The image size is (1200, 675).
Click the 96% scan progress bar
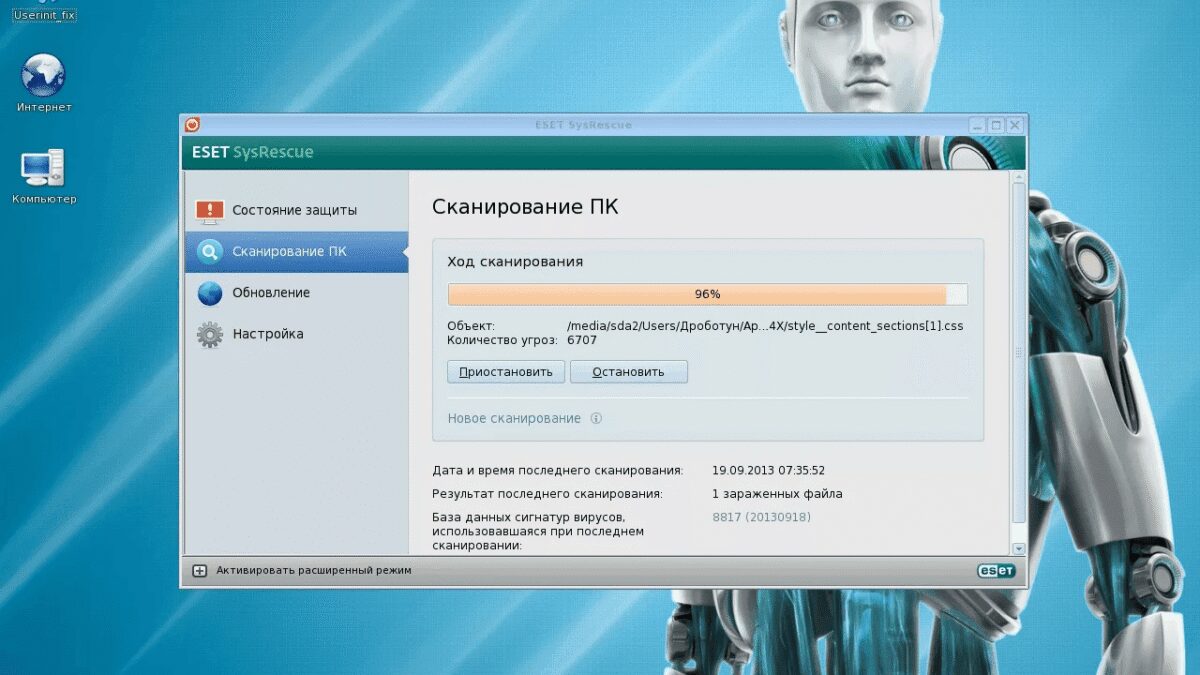click(707, 294)
